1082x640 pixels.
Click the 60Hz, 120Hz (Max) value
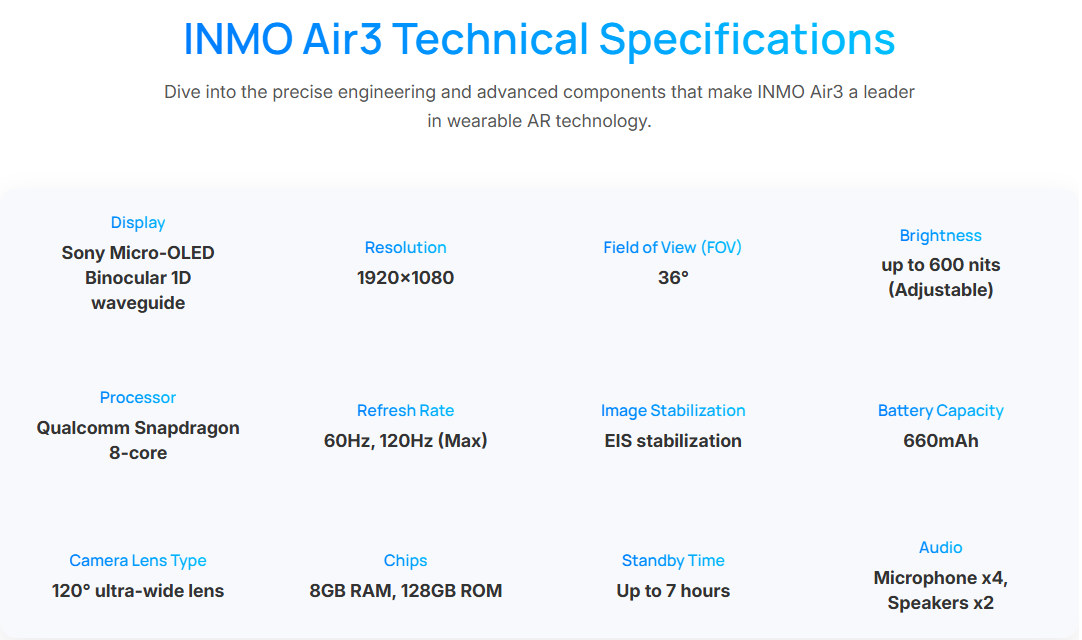point(405,441)
